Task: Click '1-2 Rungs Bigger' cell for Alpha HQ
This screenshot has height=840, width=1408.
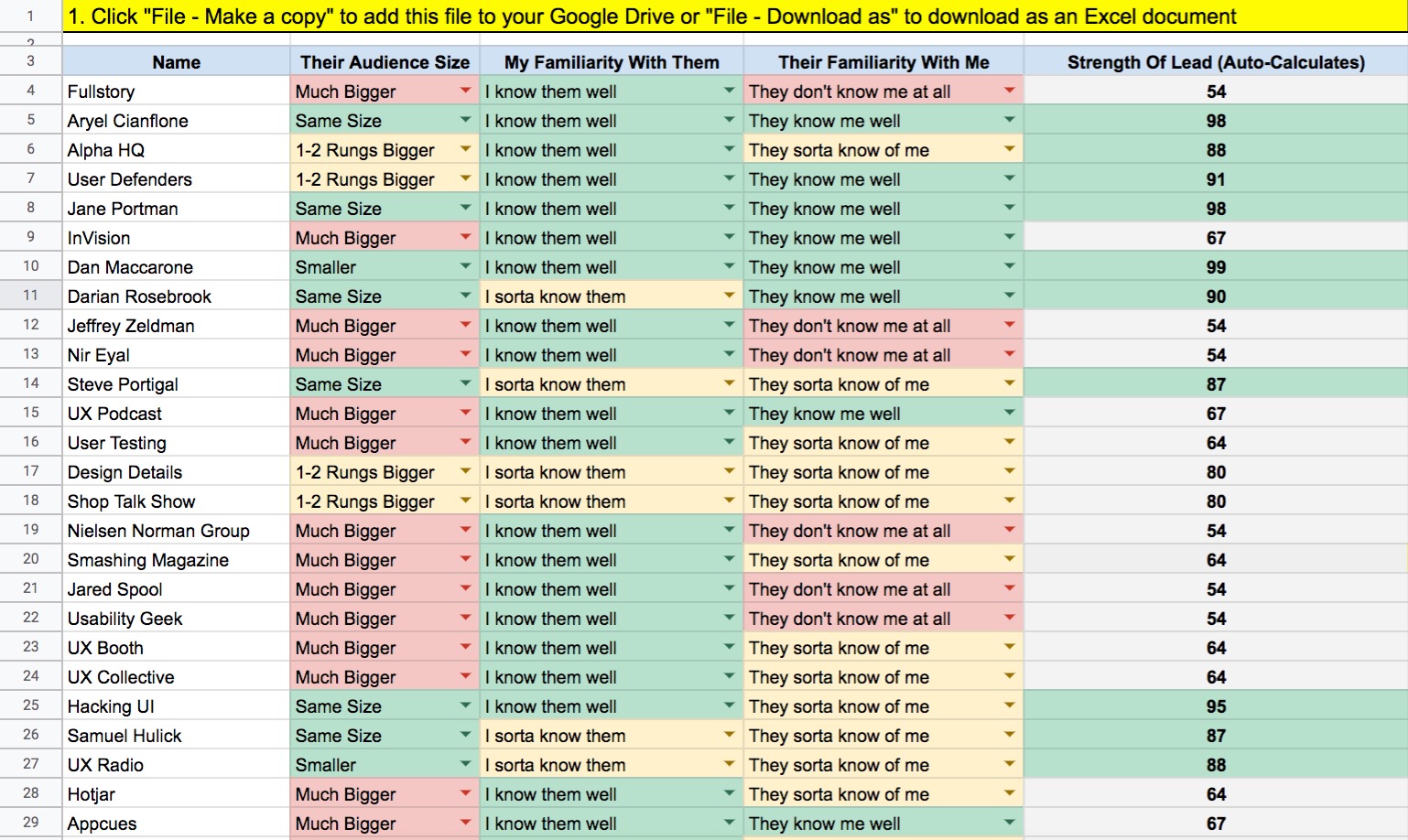Action: pos(384,149)
